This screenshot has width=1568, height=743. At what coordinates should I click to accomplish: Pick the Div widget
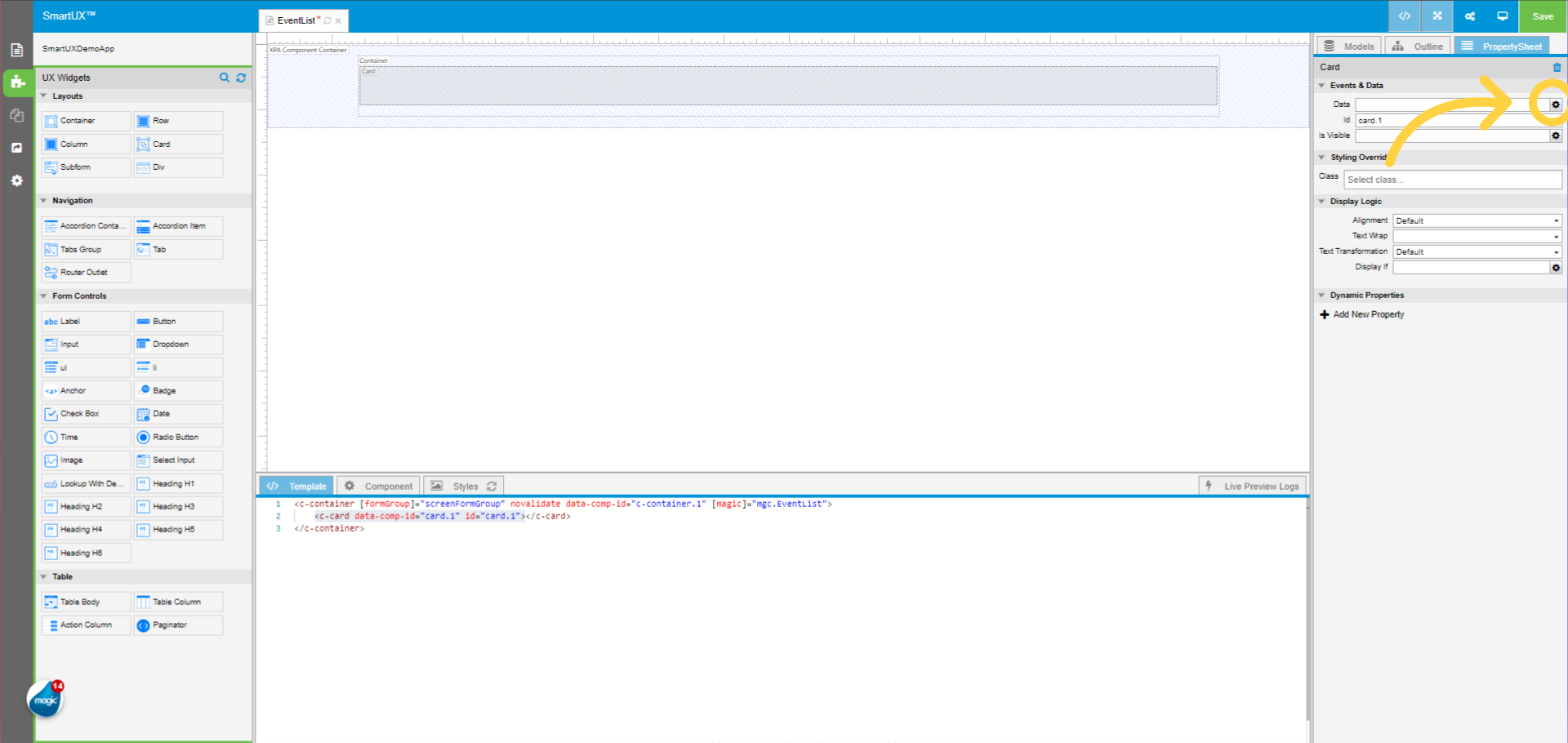point(179,167)
